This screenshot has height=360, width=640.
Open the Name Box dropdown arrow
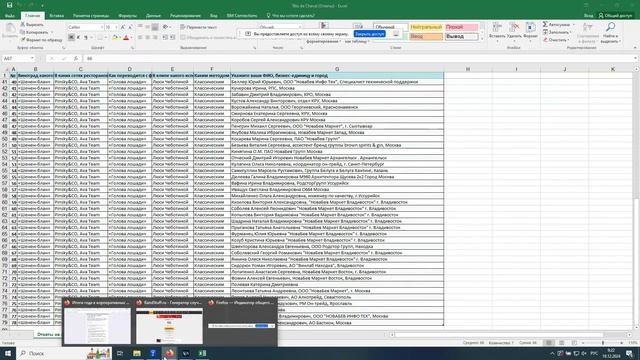(x=32, y=58)
